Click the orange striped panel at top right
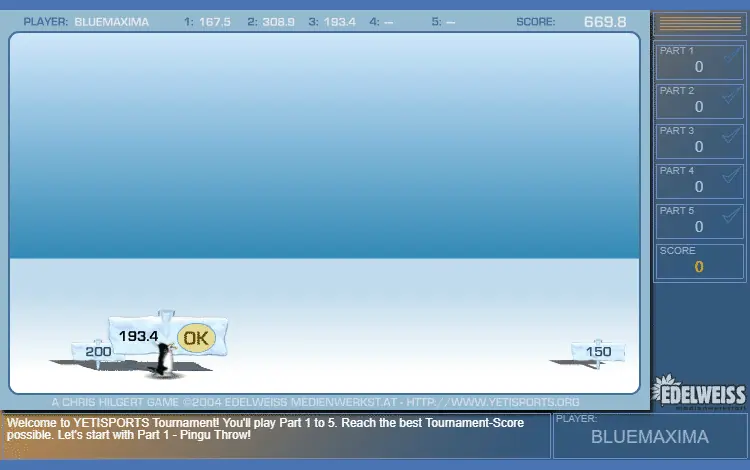This screenshot has height=470, width=750. tap(700, 23)
